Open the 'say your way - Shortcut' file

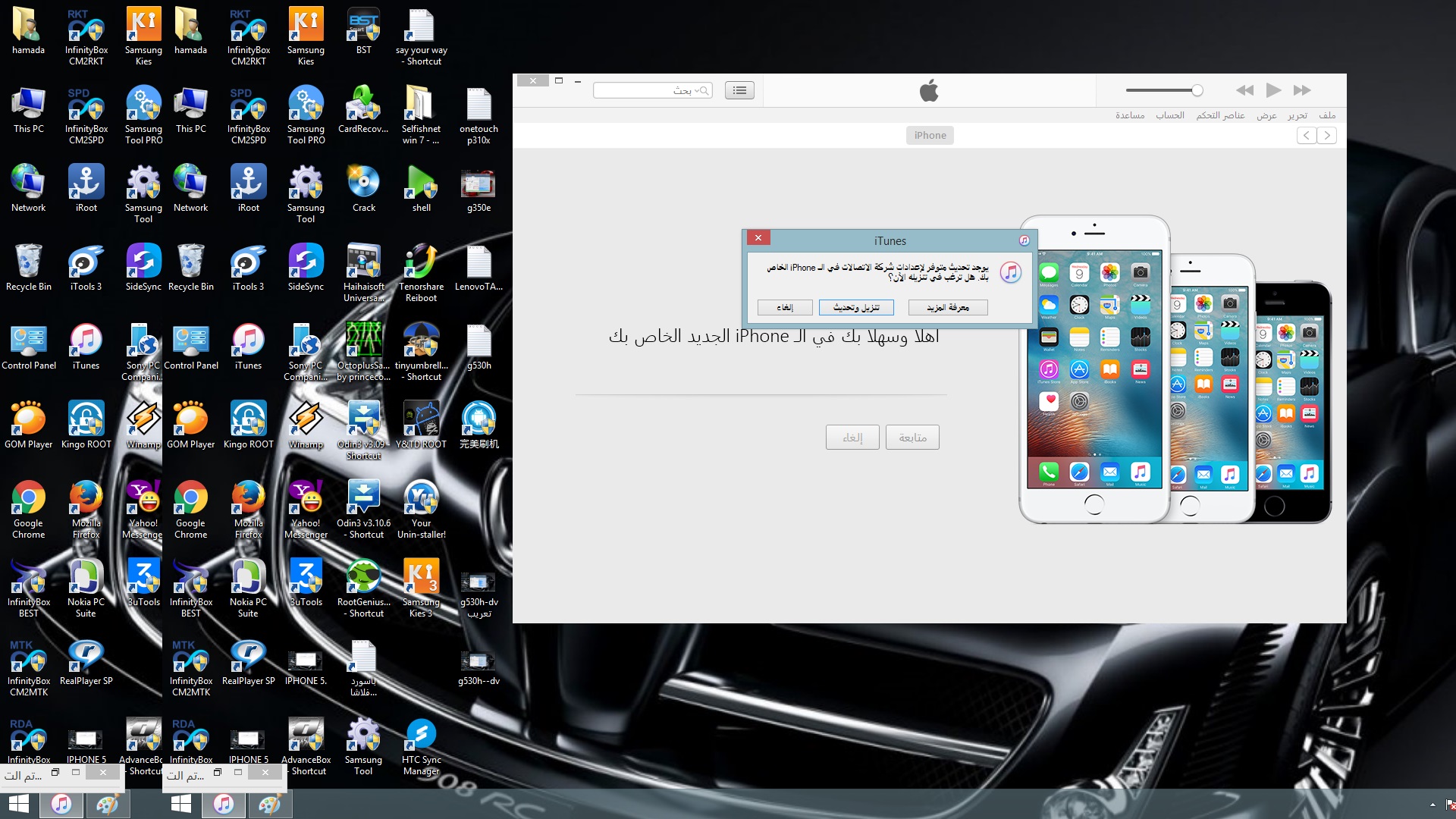click(x=422, y=36)
